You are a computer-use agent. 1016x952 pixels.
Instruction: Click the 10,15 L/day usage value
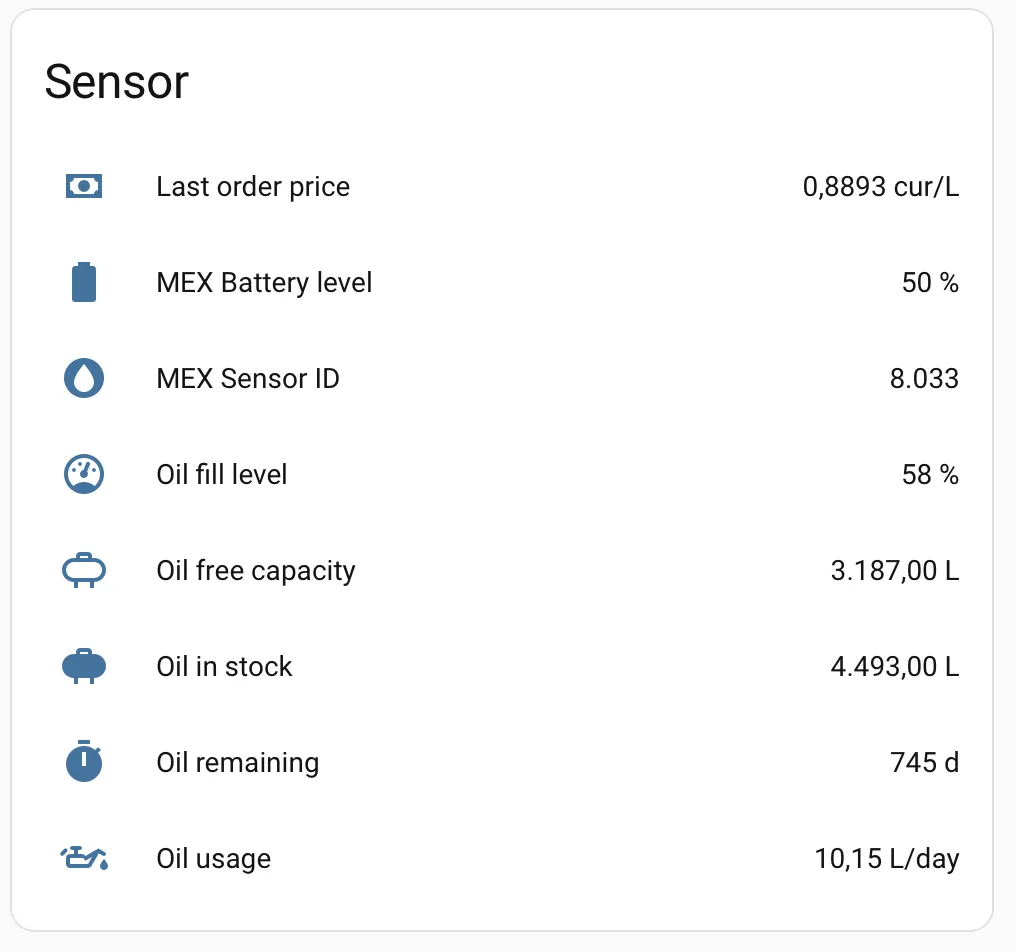click(x=886, y=859)
